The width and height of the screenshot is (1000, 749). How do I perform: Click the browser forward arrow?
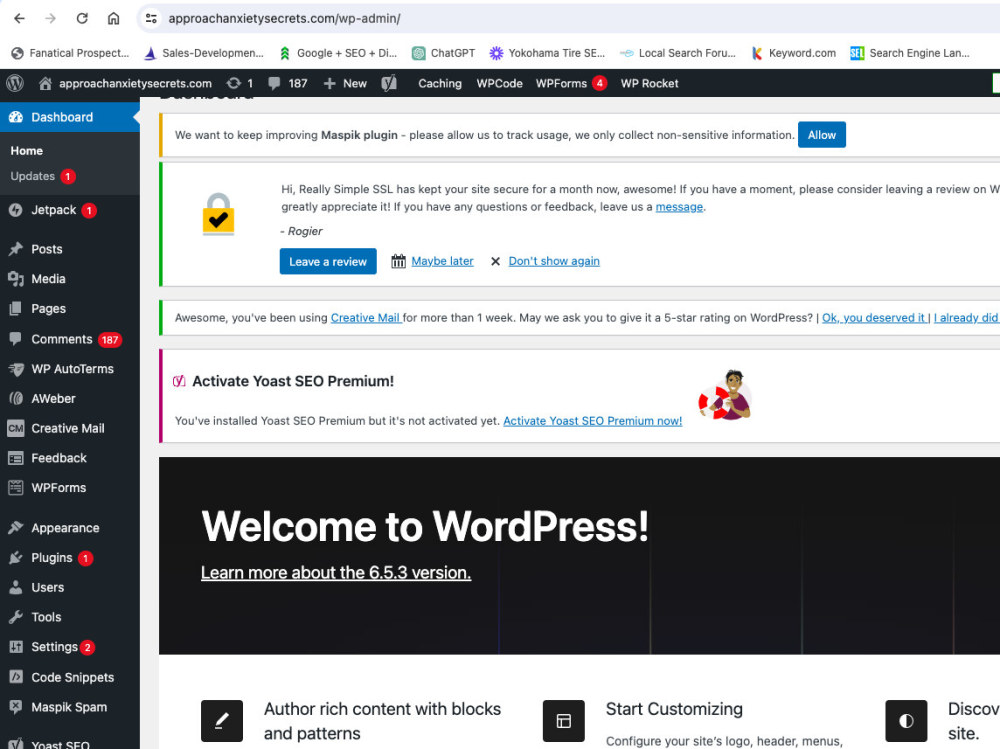[50, 19]
